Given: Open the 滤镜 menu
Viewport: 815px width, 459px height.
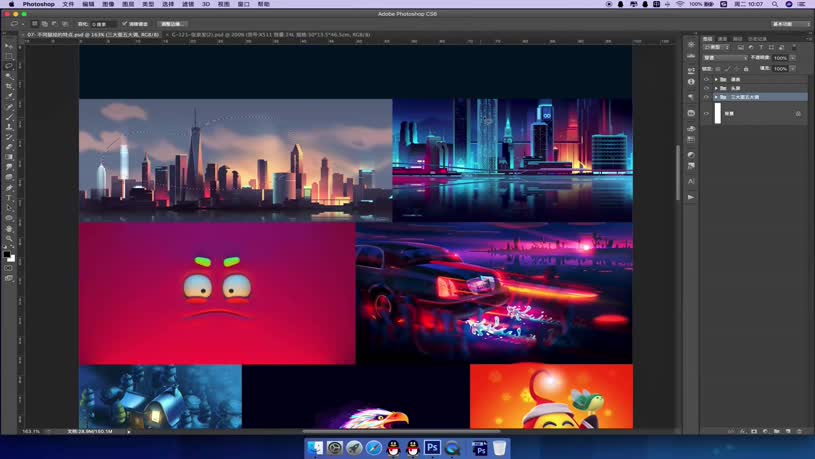Looking at the screenshot, I should pos(188,4).
